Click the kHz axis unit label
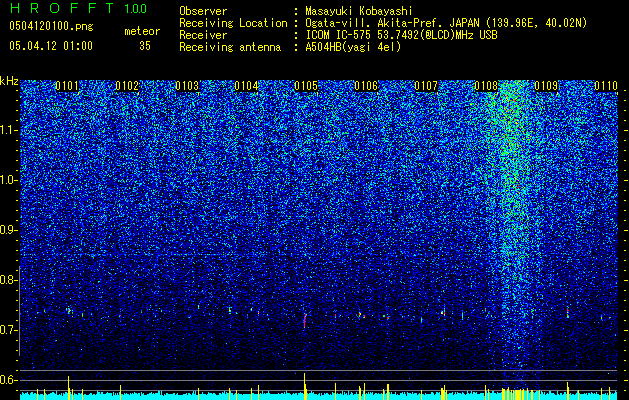 click(x=9, y=81)
